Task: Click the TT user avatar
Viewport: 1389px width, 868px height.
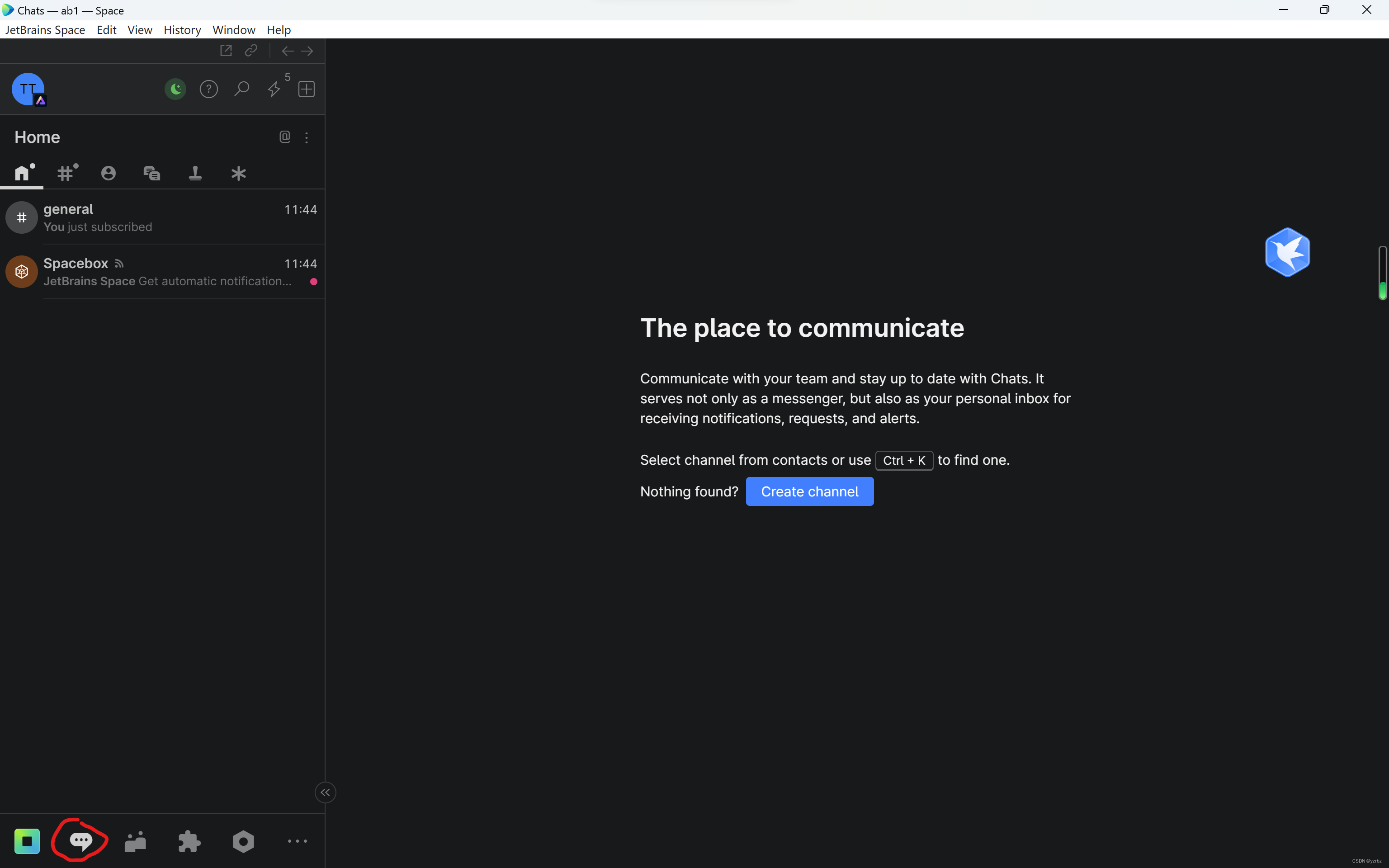Action: pyautogui.click(x=28, y=89)
